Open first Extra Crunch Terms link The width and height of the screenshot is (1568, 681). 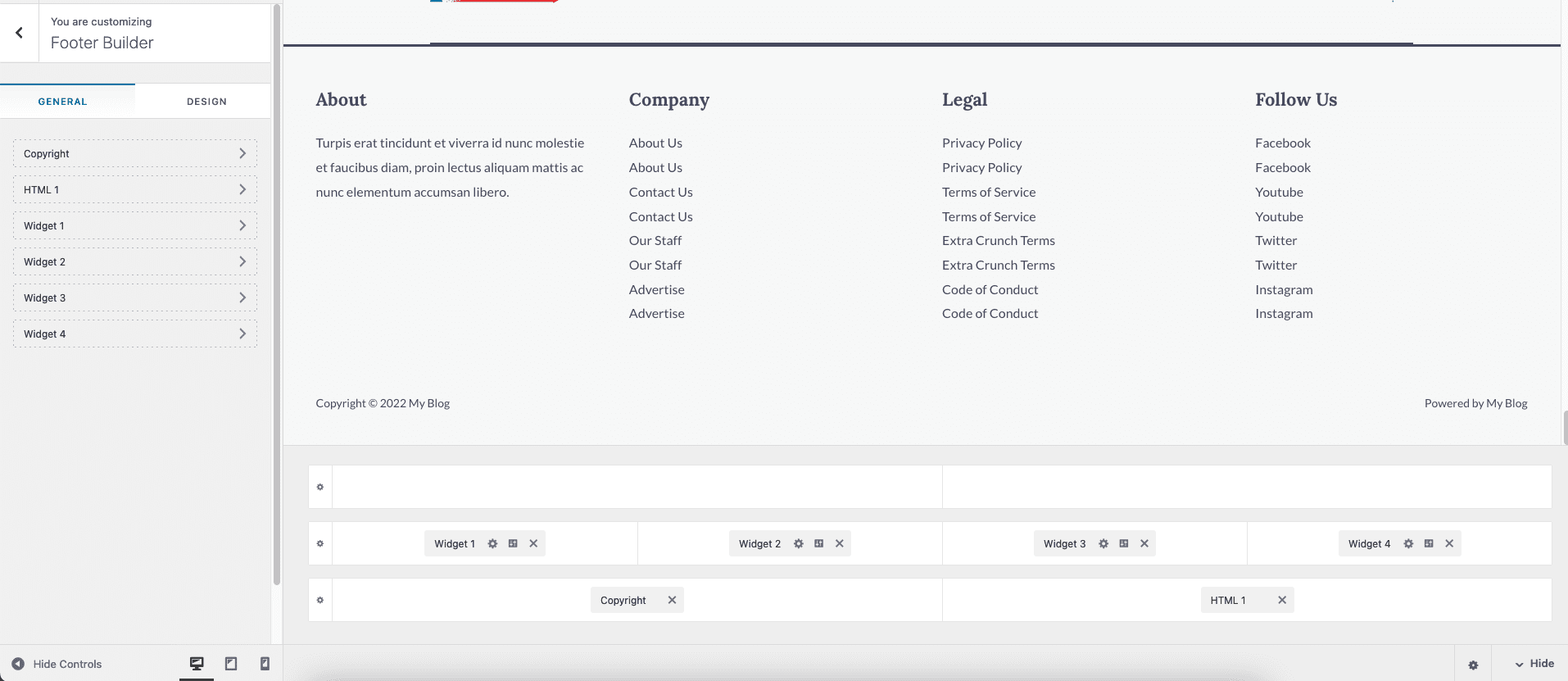coord(999,240)
